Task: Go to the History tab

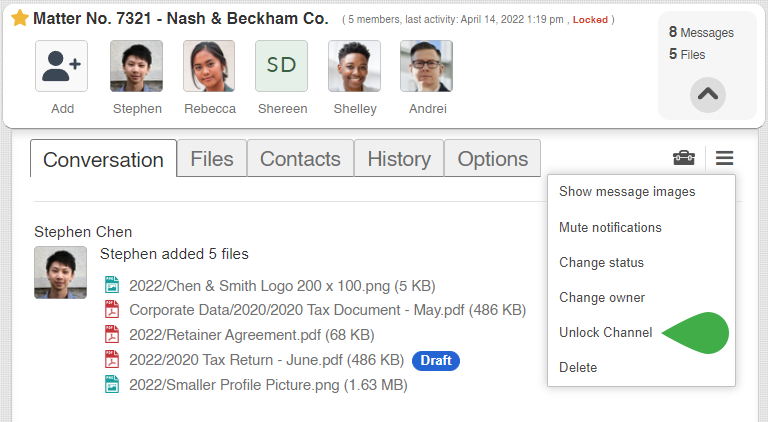Action: (399, 159)
